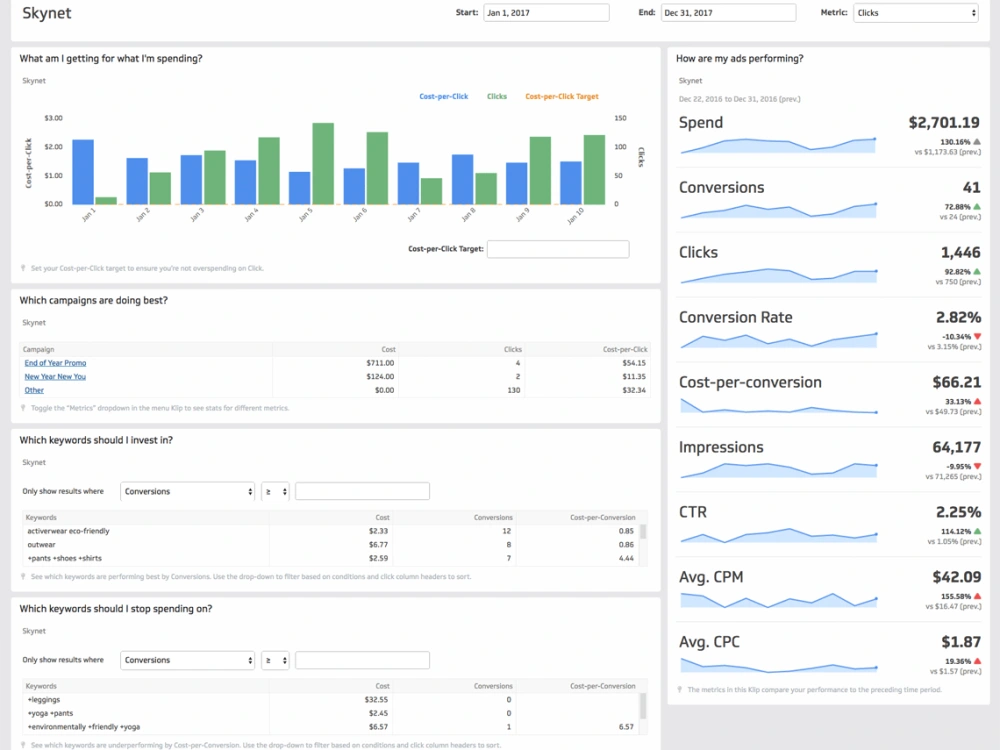Screen dimensions: 1000x750
Task: Open Conversions dropdown in invest-in keywords filter
Action: point(188,491)
